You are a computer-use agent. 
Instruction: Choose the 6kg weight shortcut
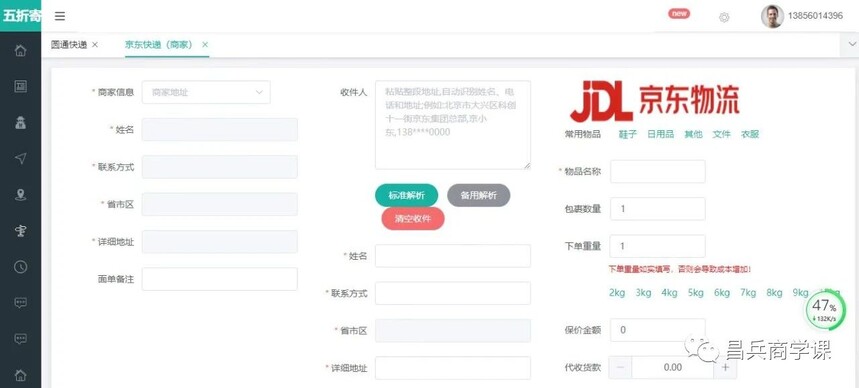[722, 293]
